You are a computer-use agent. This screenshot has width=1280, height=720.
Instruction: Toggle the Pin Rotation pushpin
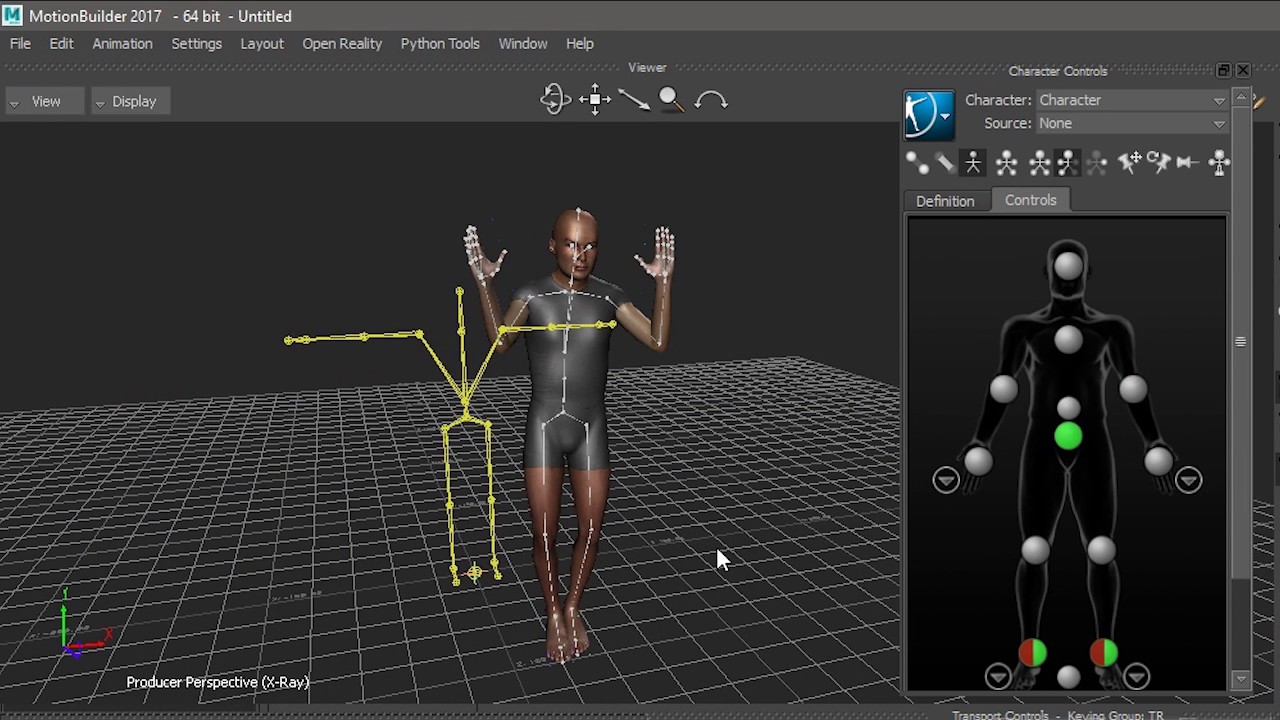point(1158,163)
